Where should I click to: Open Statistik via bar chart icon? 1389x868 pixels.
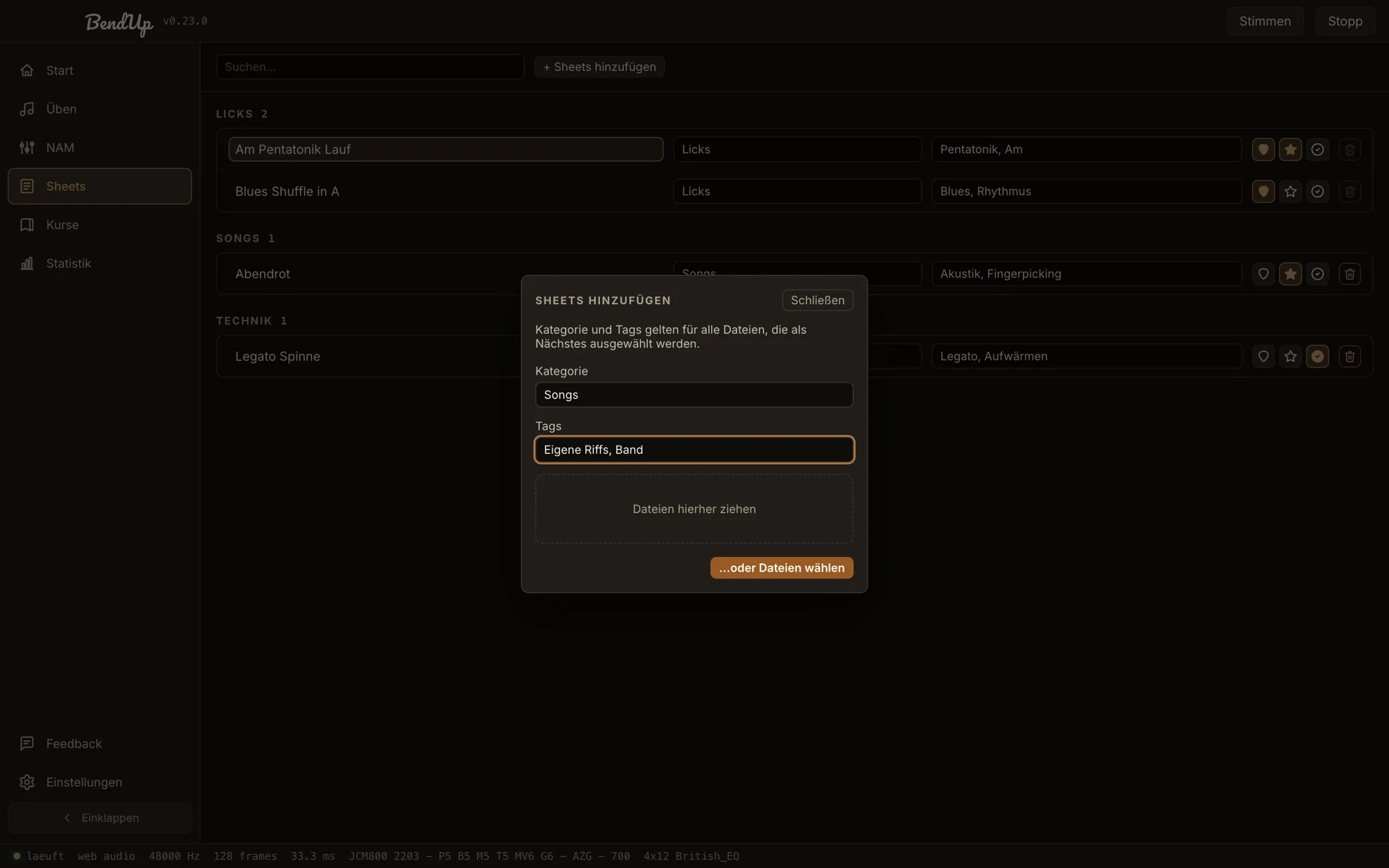[x=27, y=263]
